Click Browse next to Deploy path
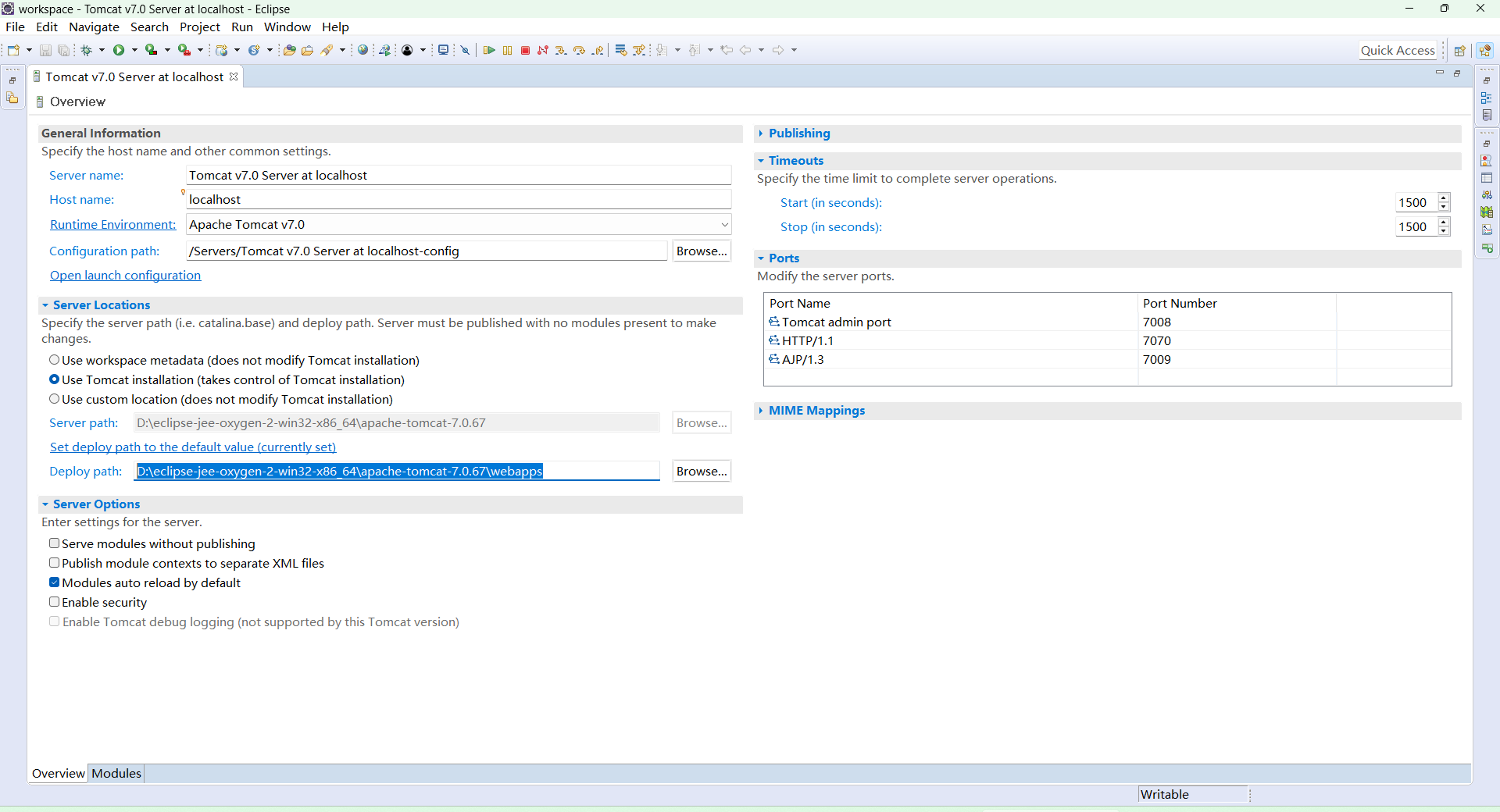The image size is (1500, 812). click(x=702, y=472)
